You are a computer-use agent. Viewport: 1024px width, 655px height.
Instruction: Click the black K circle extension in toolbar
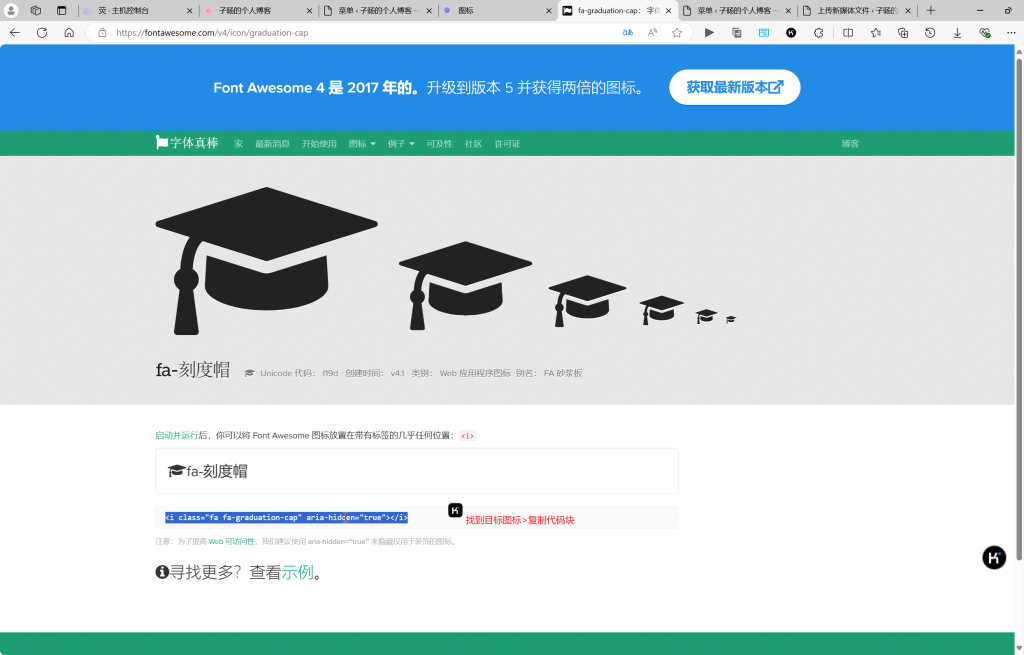coord(791,33)
